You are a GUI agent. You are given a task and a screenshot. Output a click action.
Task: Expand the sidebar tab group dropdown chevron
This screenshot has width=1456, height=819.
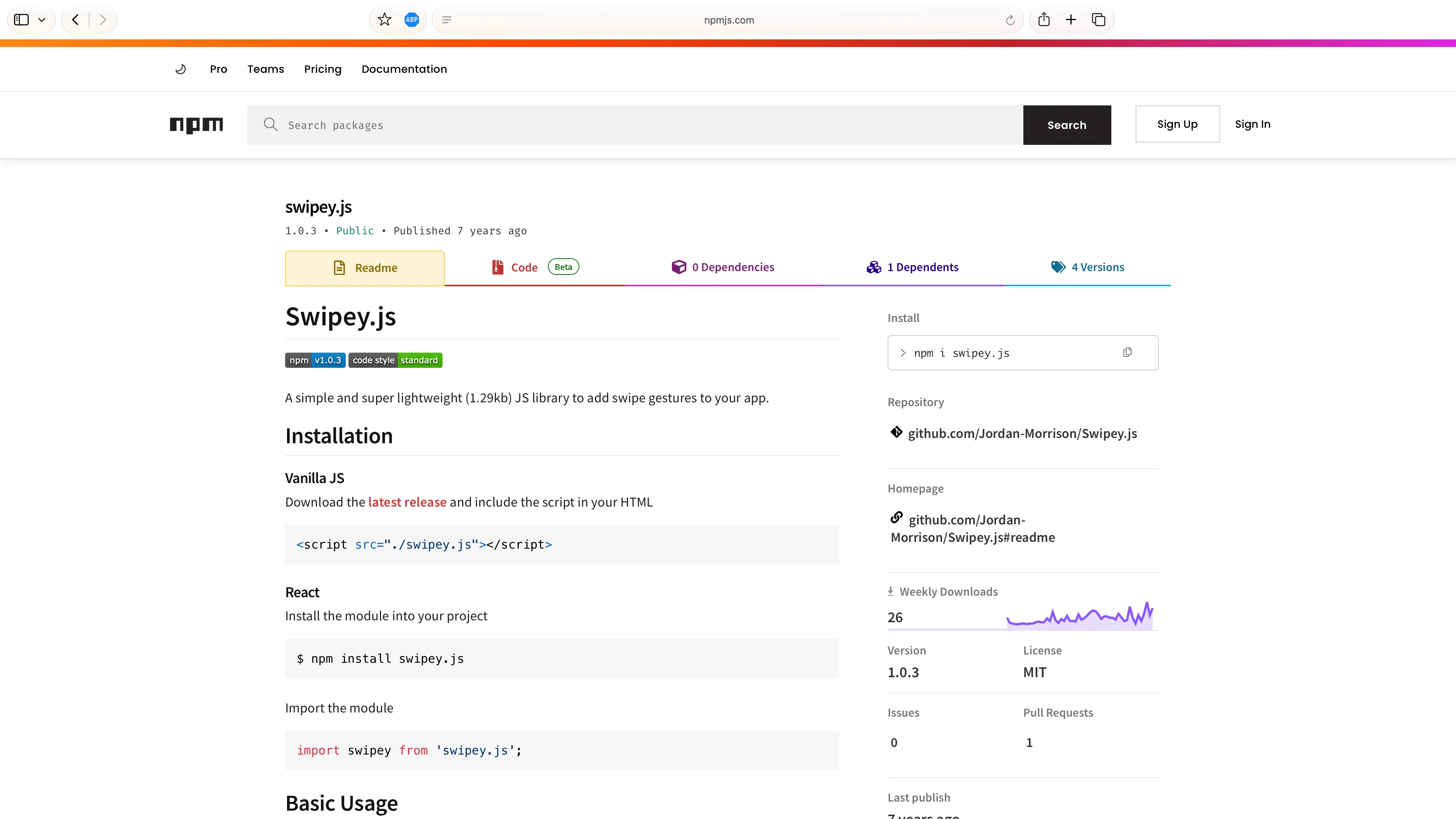coord(42,20)
